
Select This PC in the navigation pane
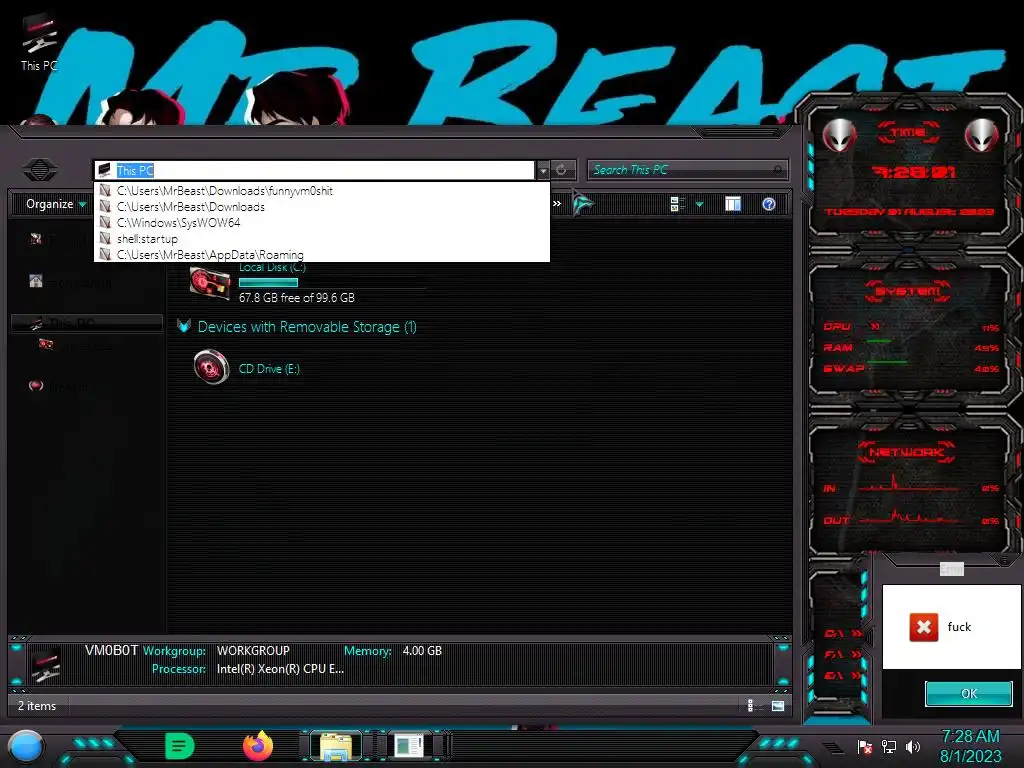(86, 323)
